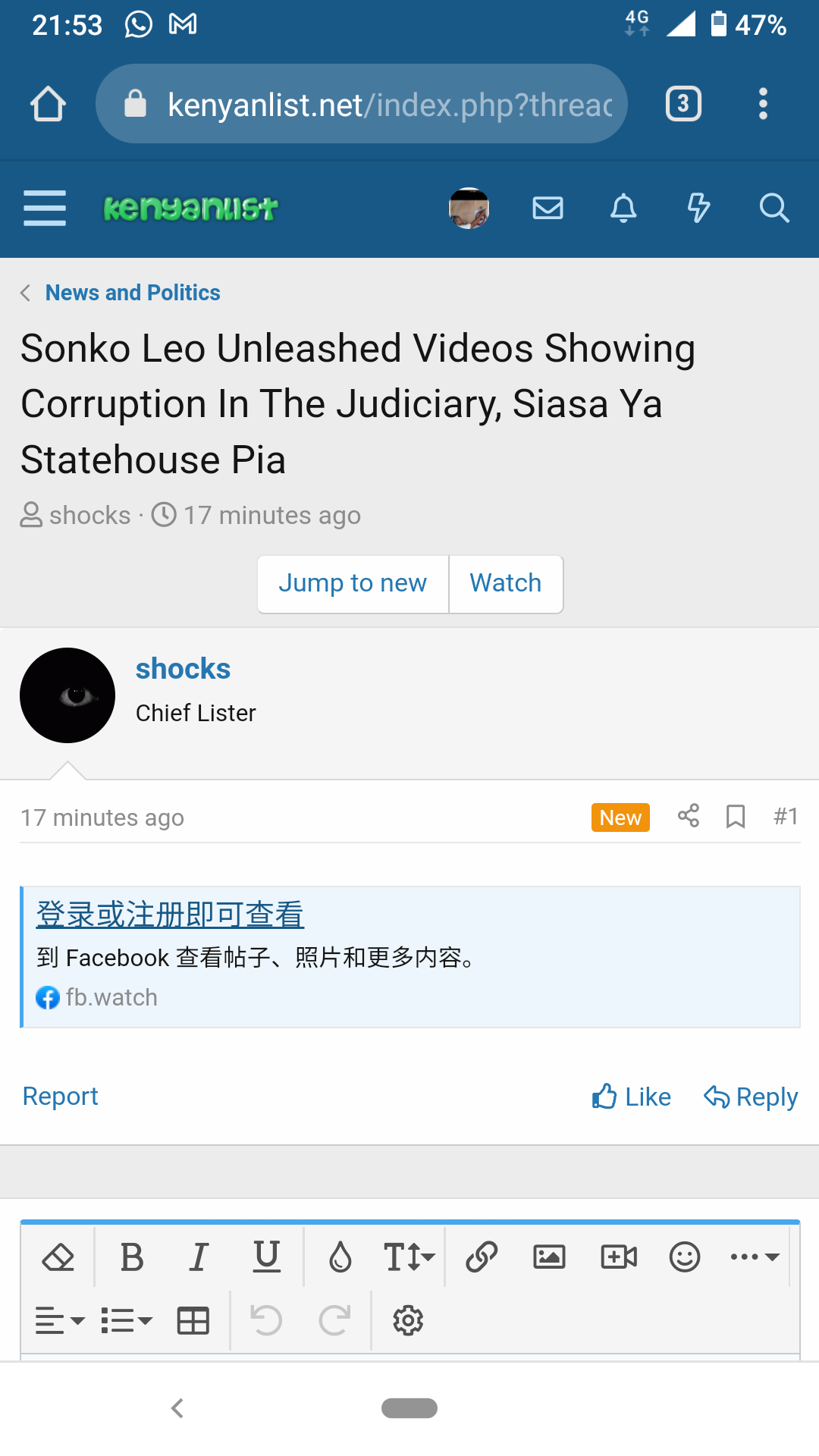Image resolution: width=819 pixels, height=1456 pixels.
Task: Open the hamburger navigation menu
Action: (x=45, y=208)
